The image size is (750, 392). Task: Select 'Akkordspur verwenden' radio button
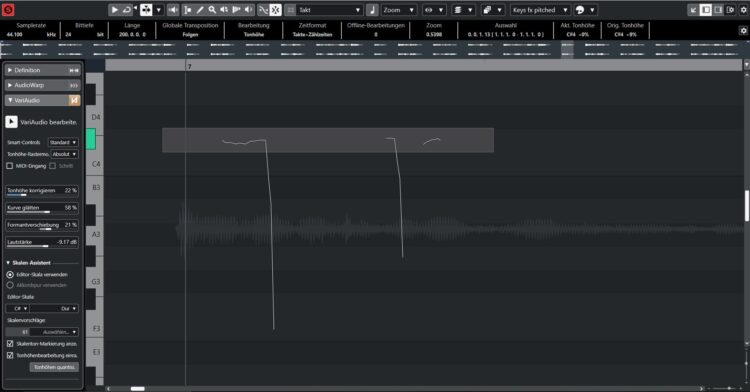click(10, 285)
